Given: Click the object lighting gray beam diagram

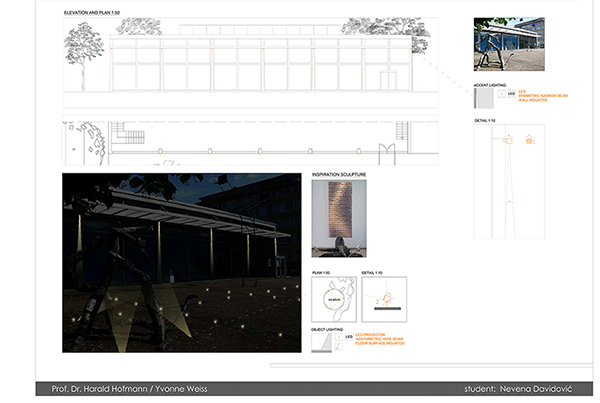Looking at the screenshot, I should point(322,341).
